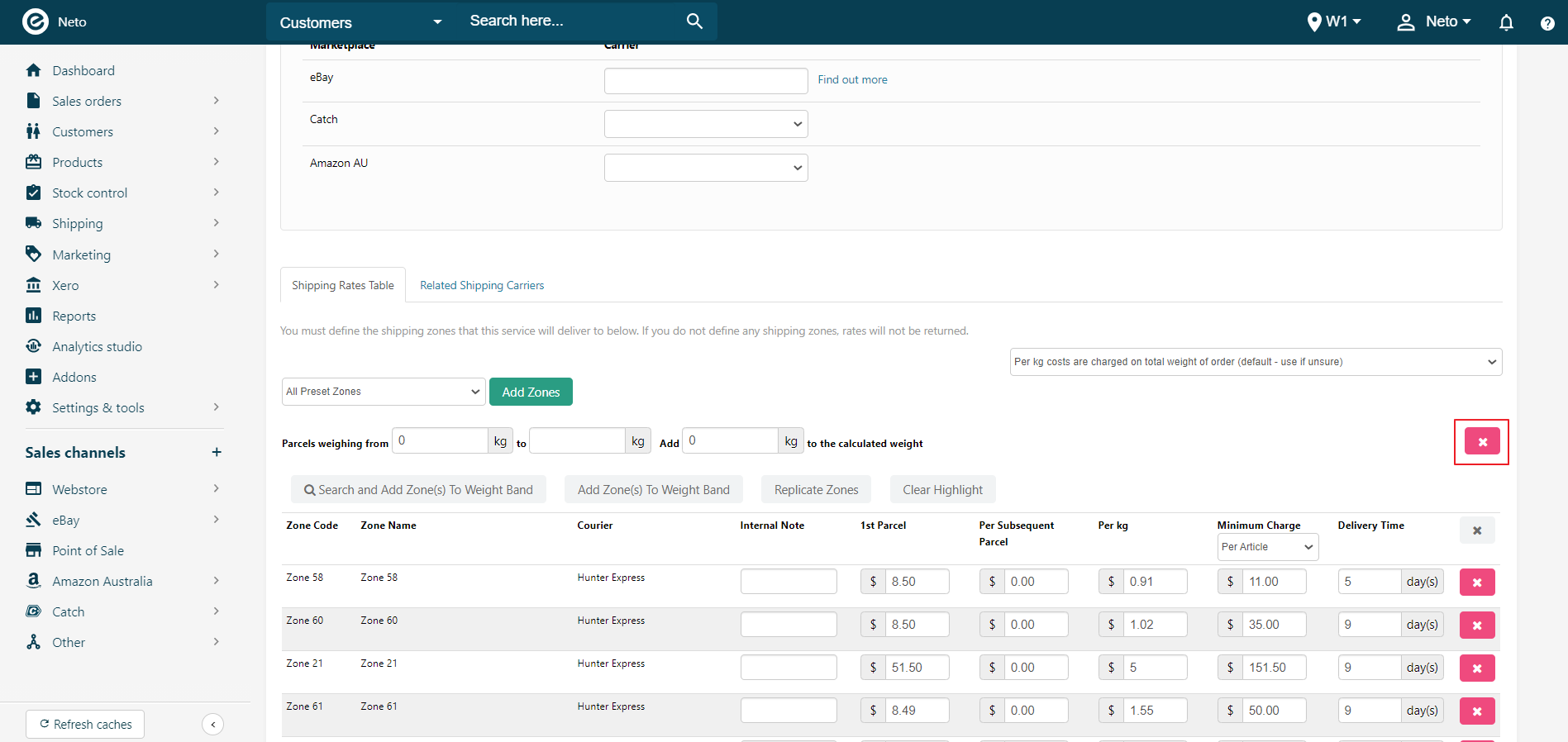Open the Find out more link

[x=852, y=79]
